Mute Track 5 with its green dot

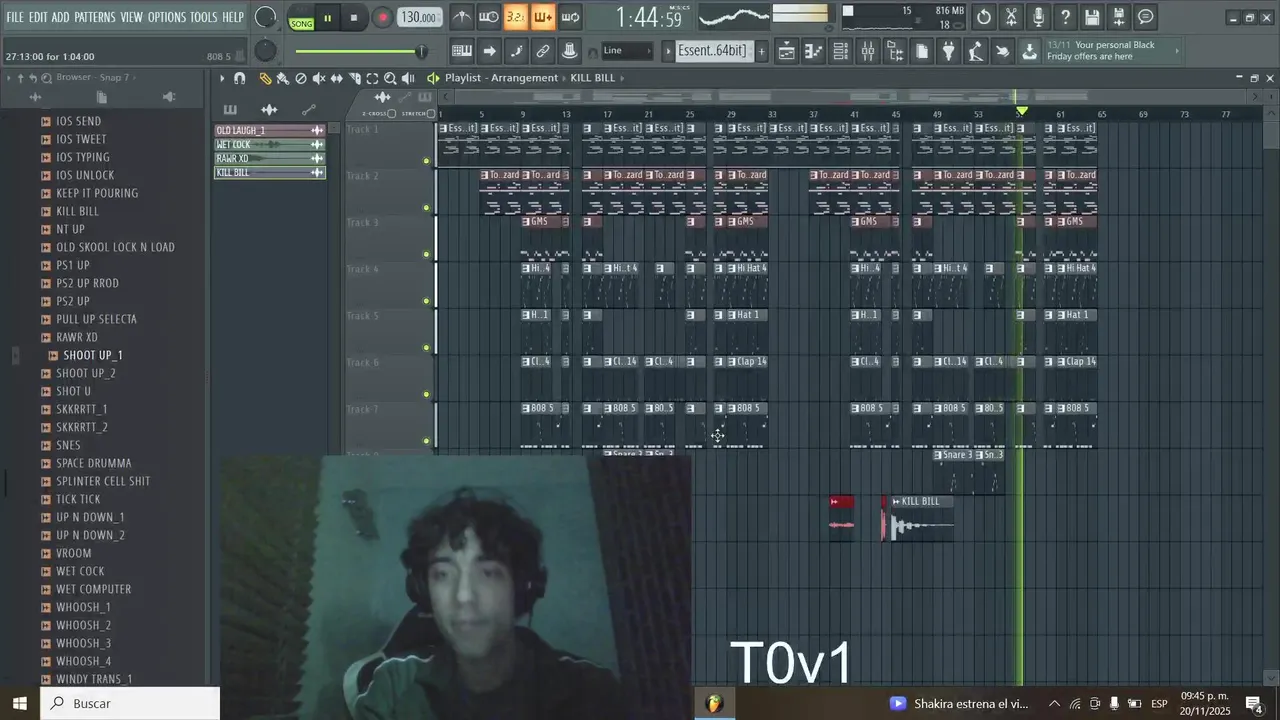426,348
